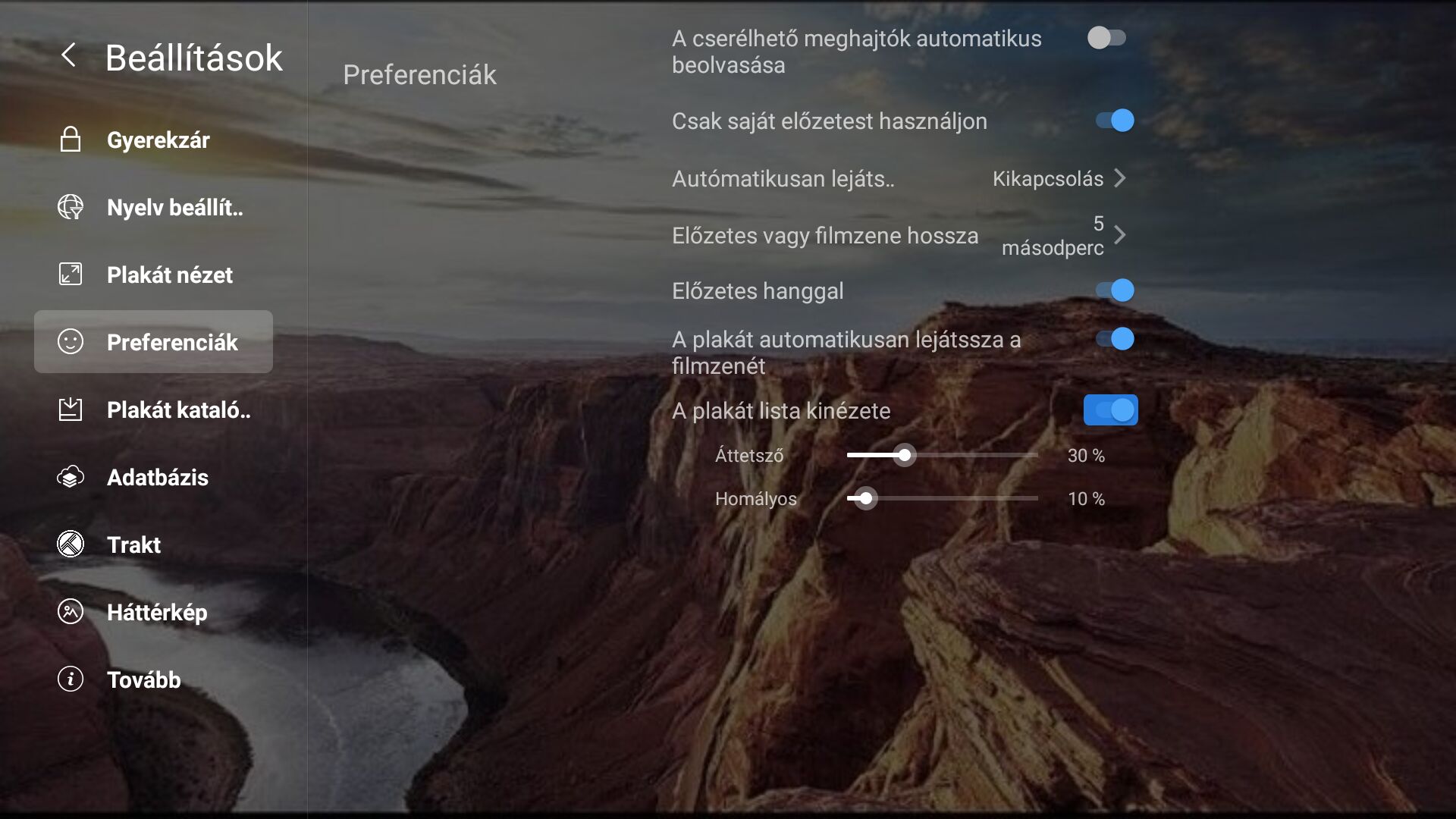Toggle A plakát lista kinézete switch
The width and height of the screenshot is (1456, 819).
pyautogui.click(x=1111, y=409)
